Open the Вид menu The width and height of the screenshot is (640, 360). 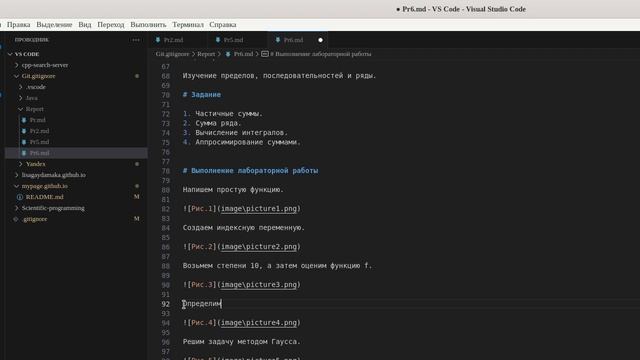84,24
